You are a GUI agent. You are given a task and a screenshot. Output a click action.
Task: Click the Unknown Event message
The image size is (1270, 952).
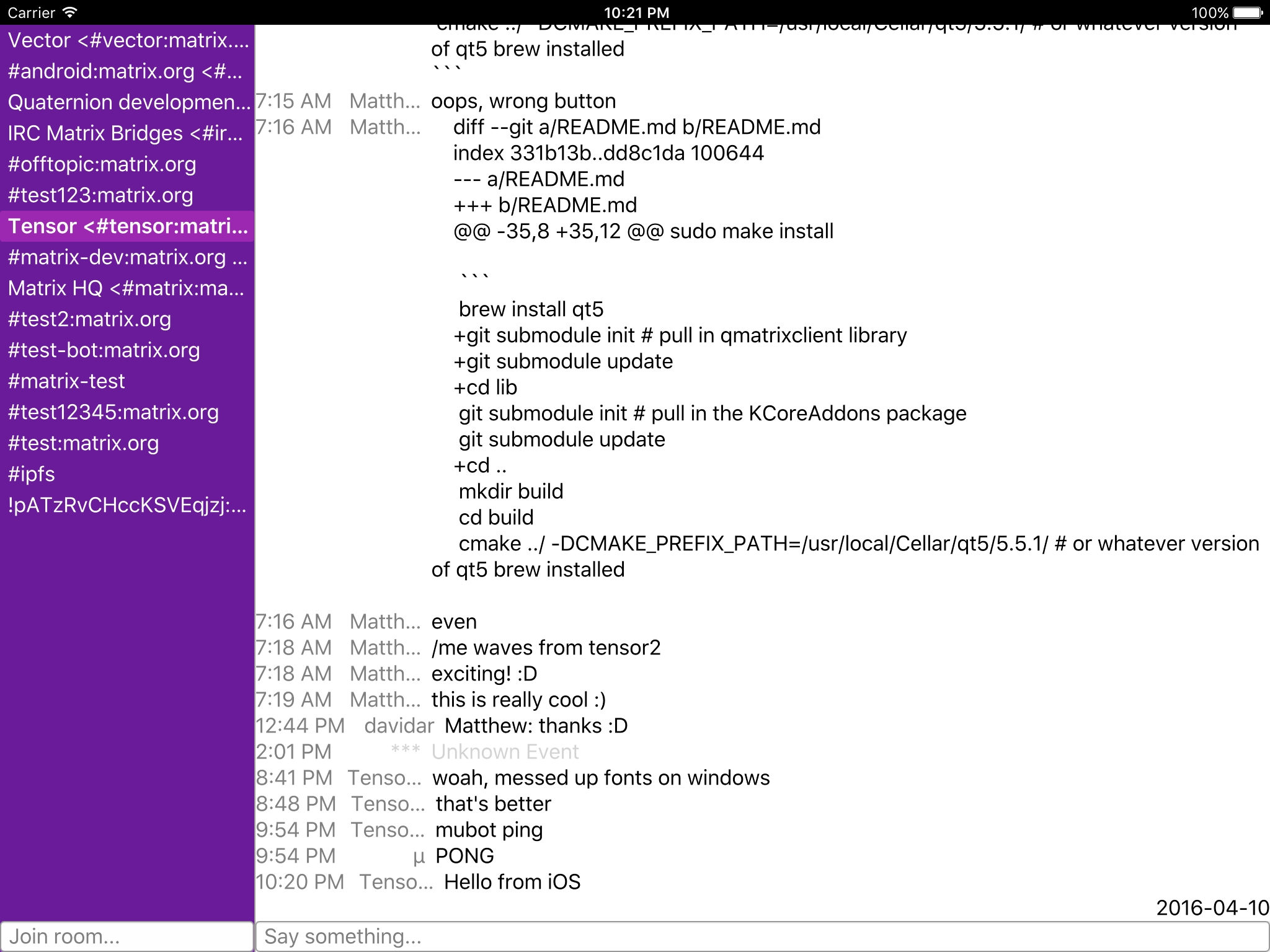tap(505, 752)
